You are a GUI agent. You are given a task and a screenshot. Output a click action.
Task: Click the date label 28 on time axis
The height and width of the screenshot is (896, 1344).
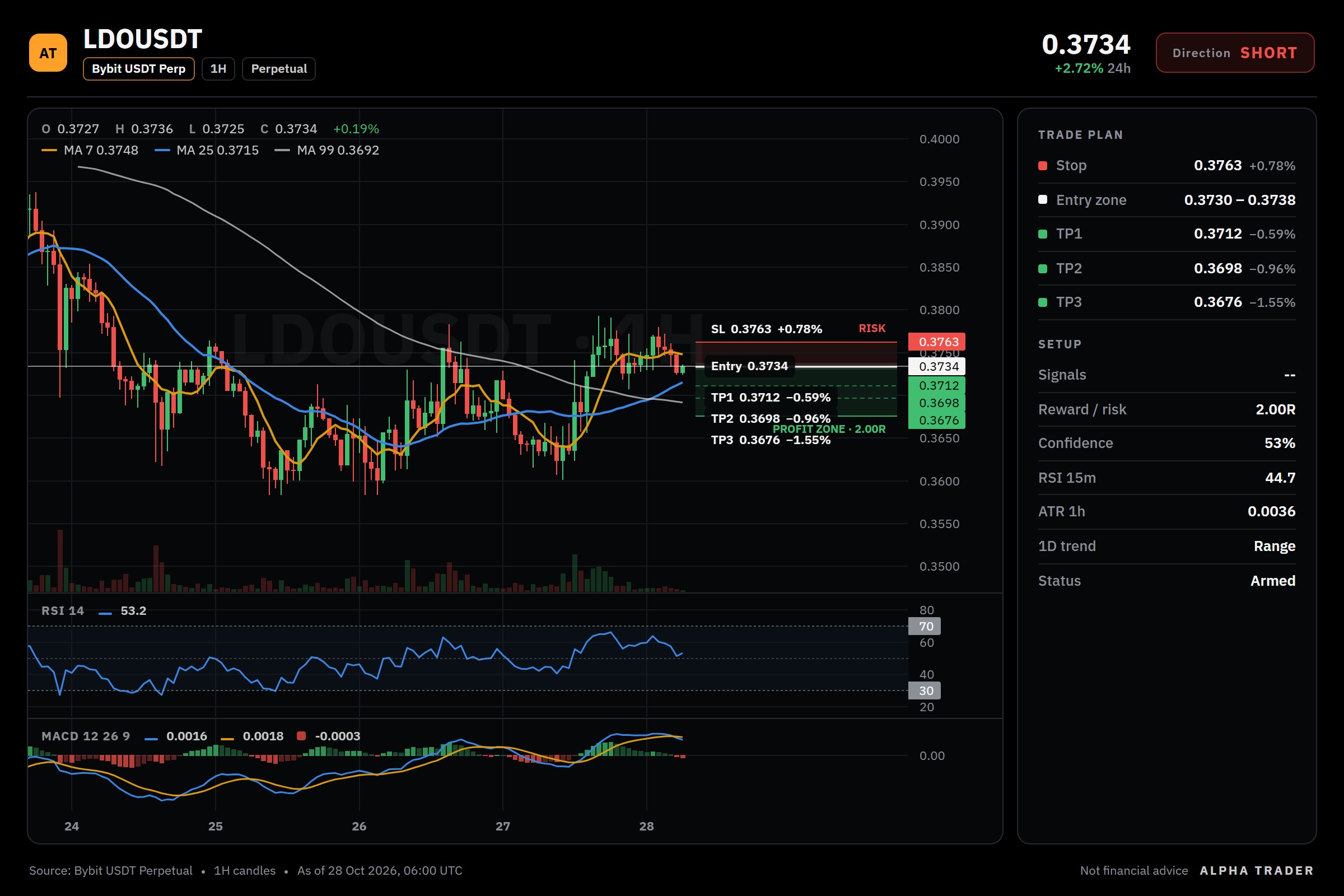point(646,827)
